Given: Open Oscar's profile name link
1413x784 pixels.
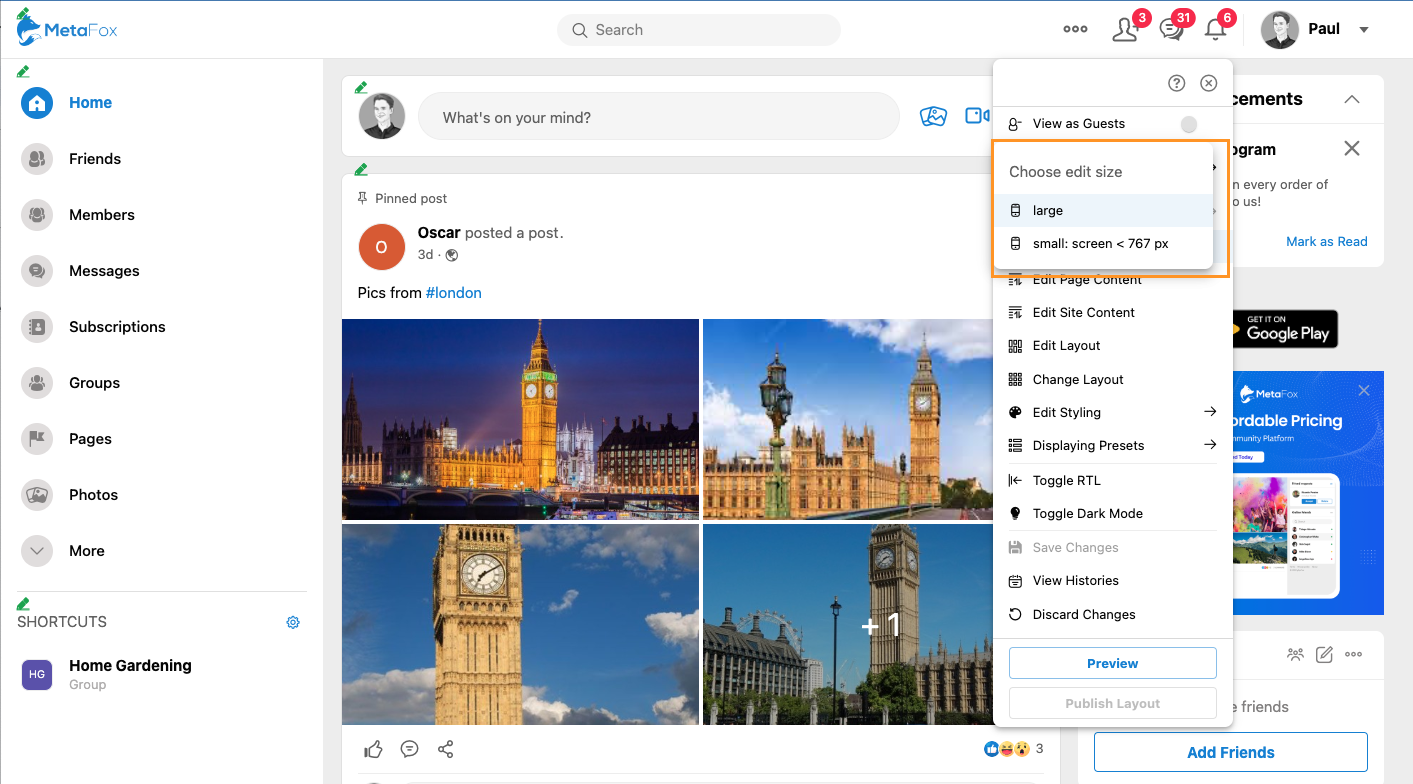Looking at the screenshot, I should (439, 233).
